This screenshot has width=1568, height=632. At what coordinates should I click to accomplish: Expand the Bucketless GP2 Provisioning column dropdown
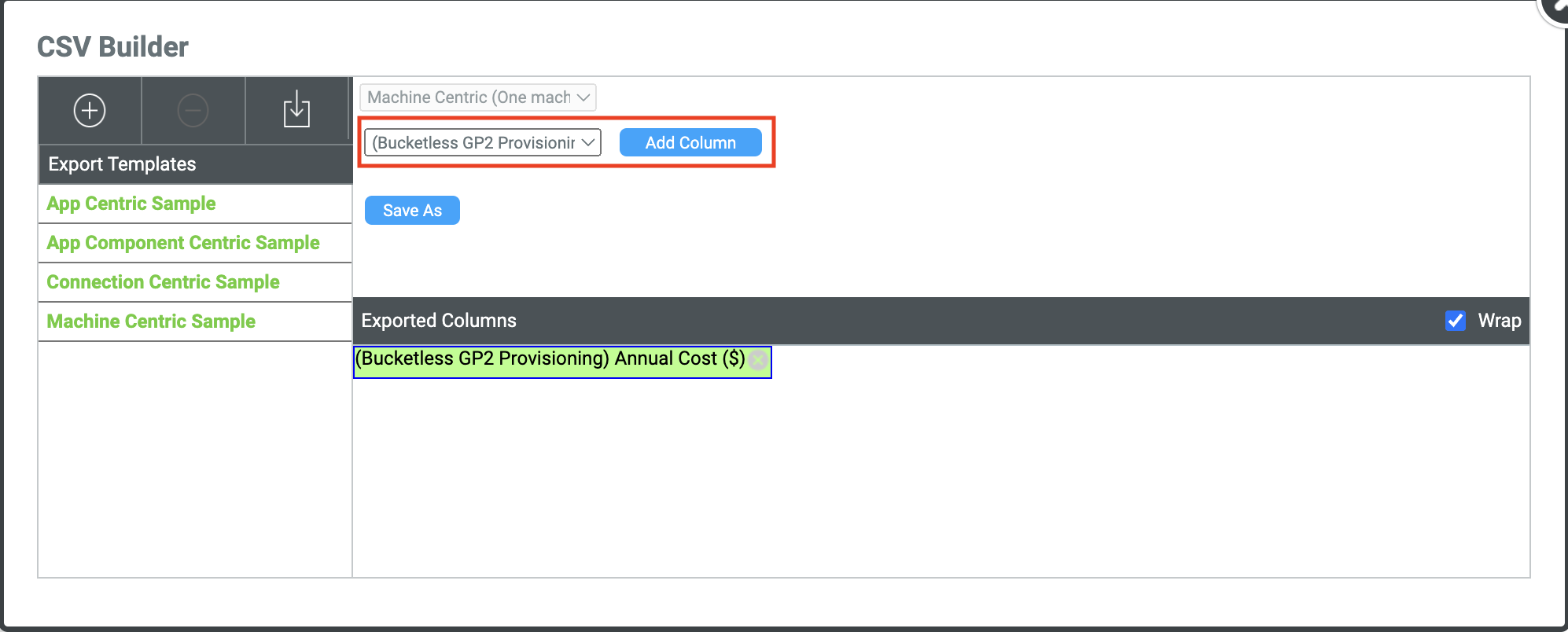tap(483, 142)
